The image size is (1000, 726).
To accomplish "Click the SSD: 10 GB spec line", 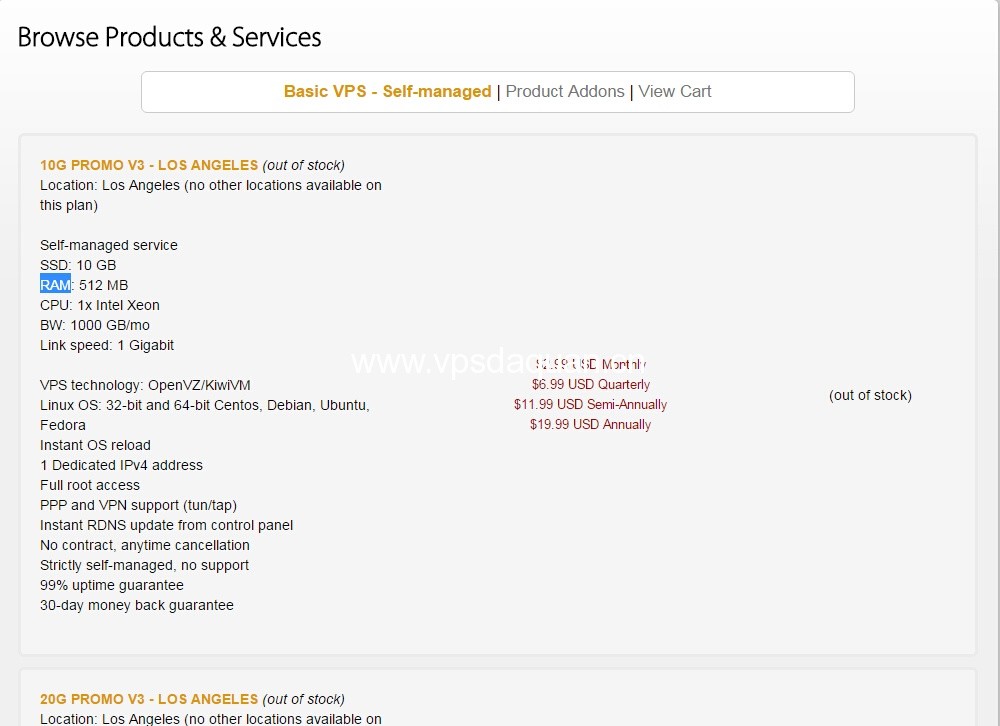I will tap(78, 265).
